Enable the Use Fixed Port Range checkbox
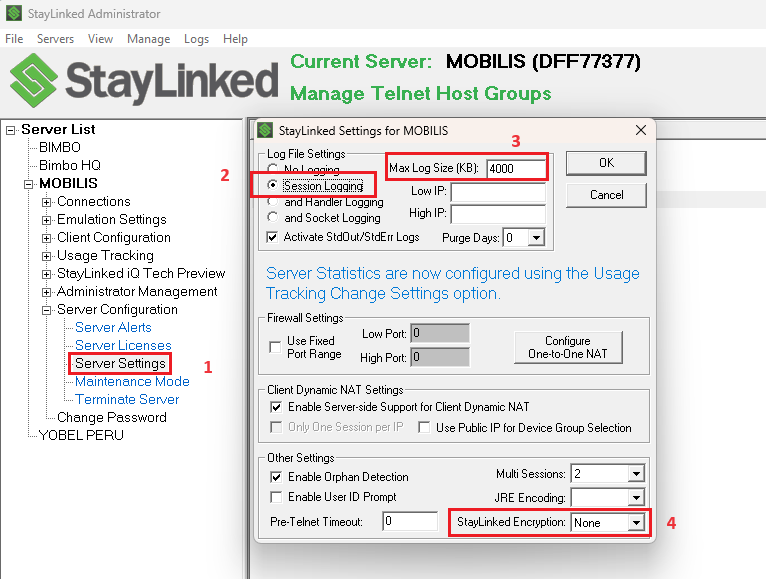Viewport: 766px width, 579px height. click(275, 347)
